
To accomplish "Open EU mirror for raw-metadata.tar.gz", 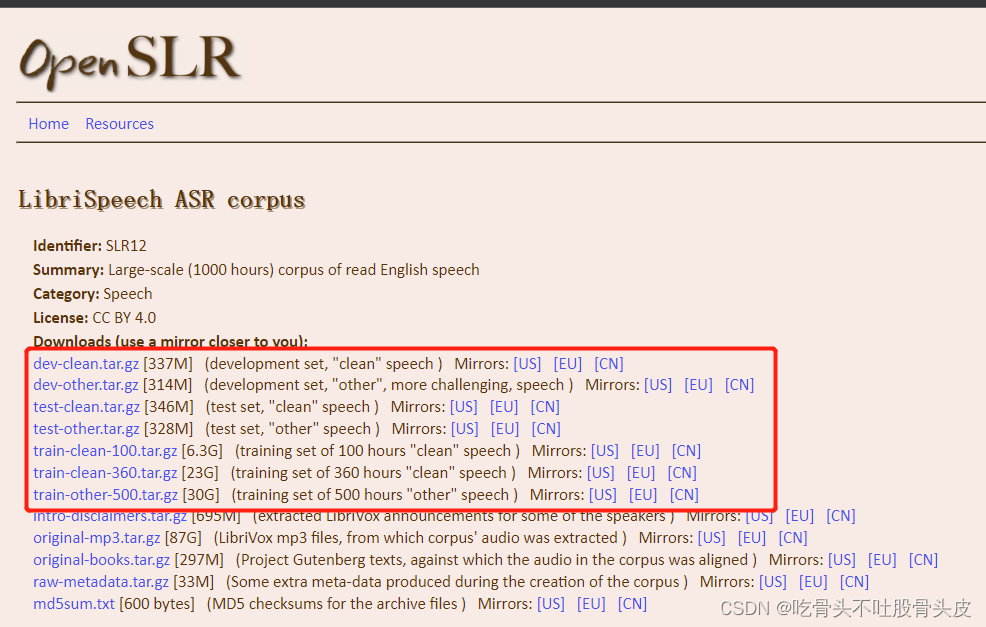I will point(813,582).
